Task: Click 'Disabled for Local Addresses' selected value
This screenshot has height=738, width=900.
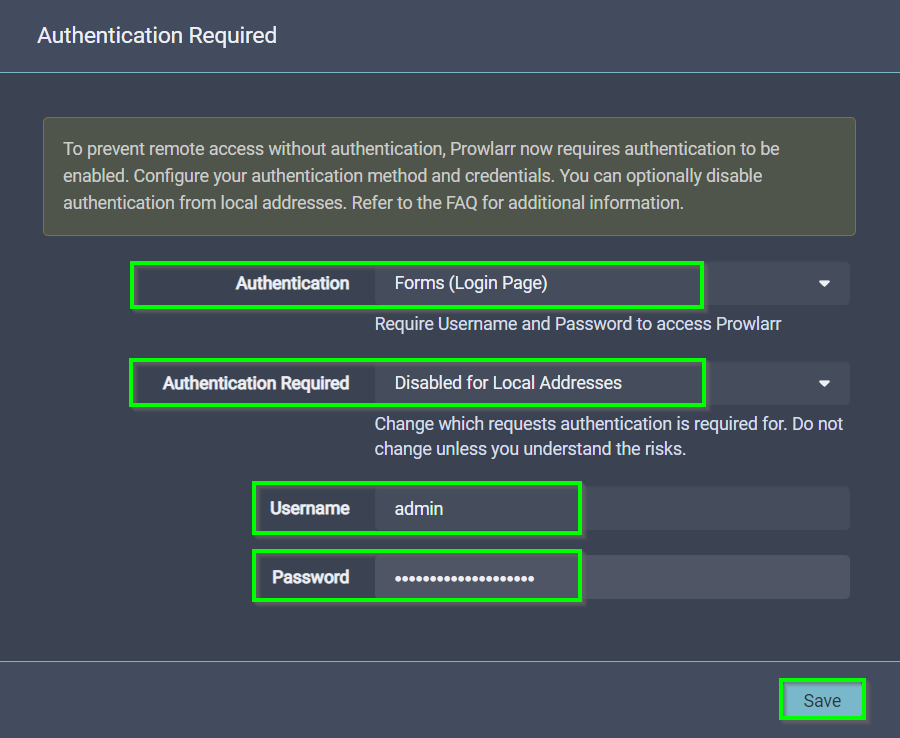Action: pyautogui.click(x=508, y=383)
